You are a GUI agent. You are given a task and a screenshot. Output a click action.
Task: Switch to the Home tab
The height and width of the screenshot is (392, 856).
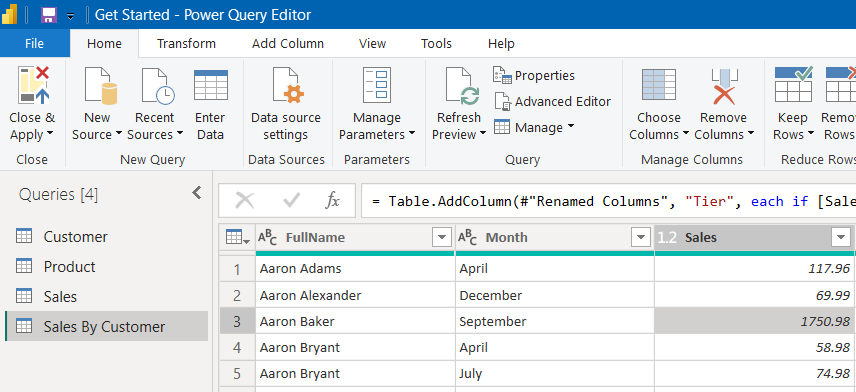(104, 44)
